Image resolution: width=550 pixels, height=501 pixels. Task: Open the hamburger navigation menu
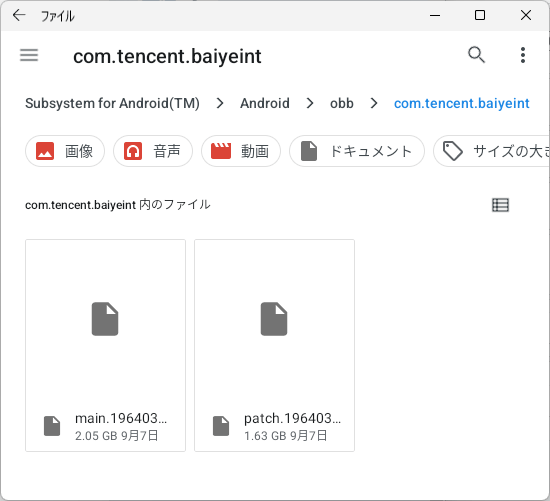click(x=29, y=55)
